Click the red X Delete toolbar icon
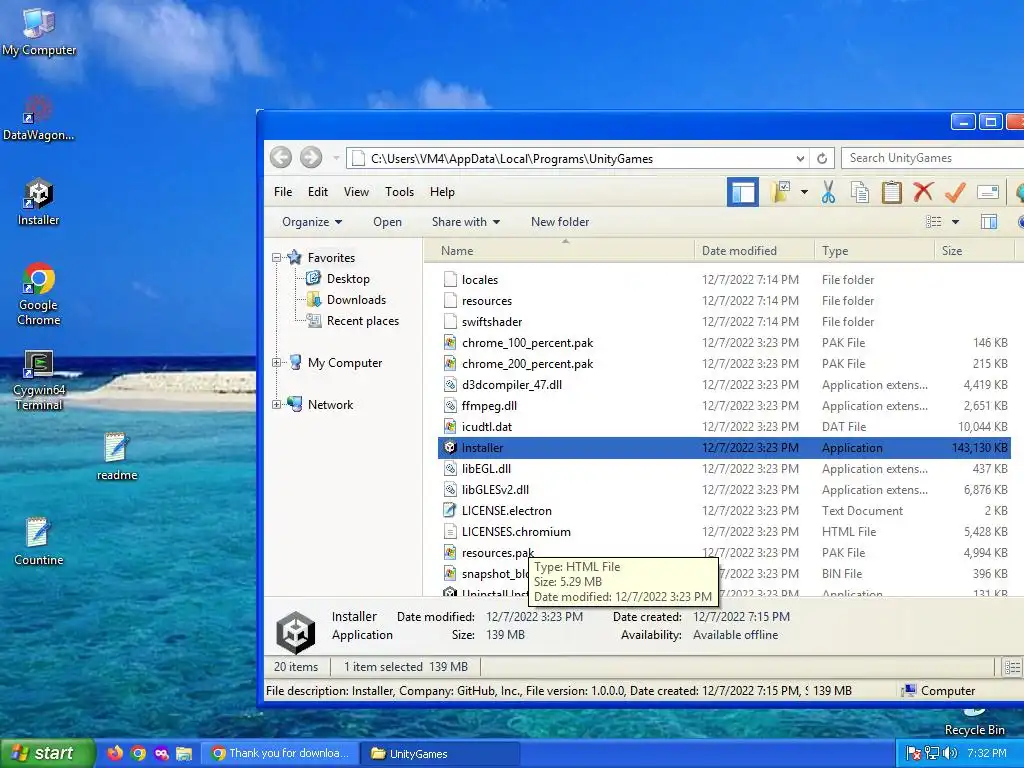The width and height of the screenshot is (1024, 768). [x=923, y=192]
